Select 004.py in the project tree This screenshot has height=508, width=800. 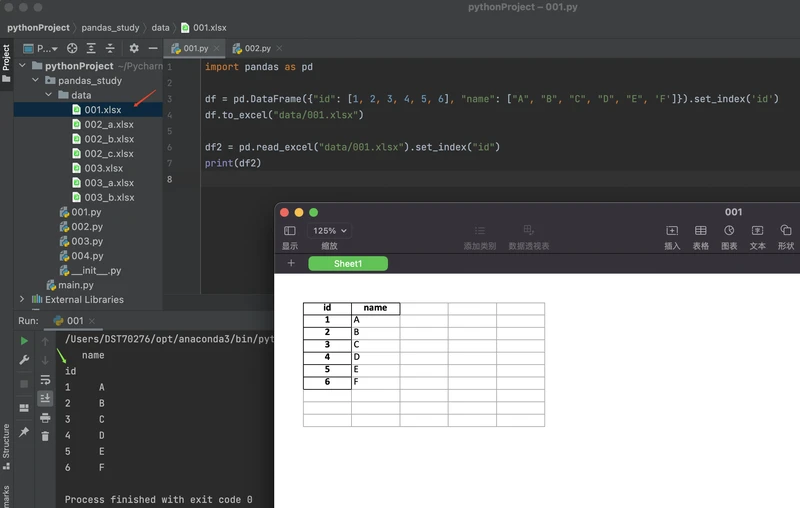click(x=81, y=256)
